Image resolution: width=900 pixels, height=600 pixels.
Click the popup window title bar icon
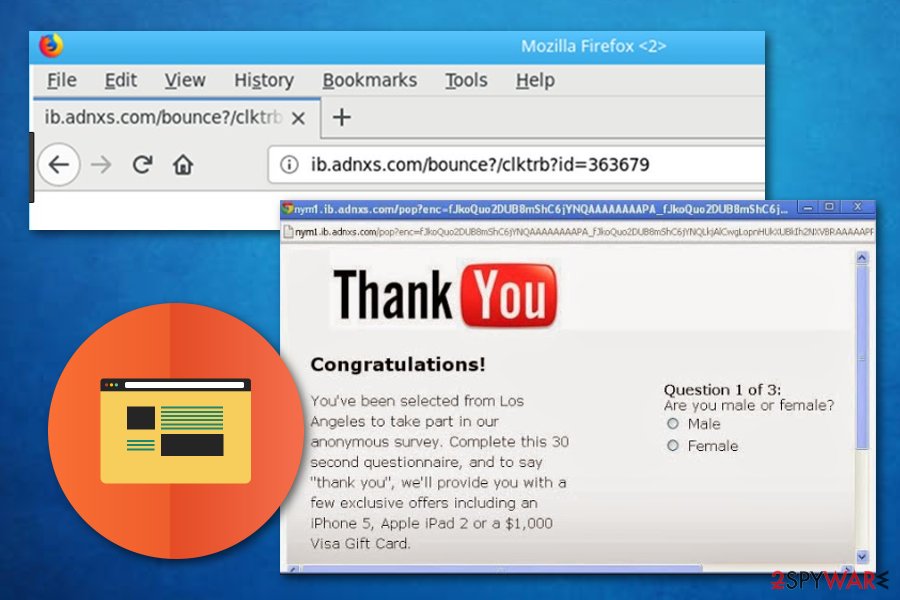click(288, 208)
